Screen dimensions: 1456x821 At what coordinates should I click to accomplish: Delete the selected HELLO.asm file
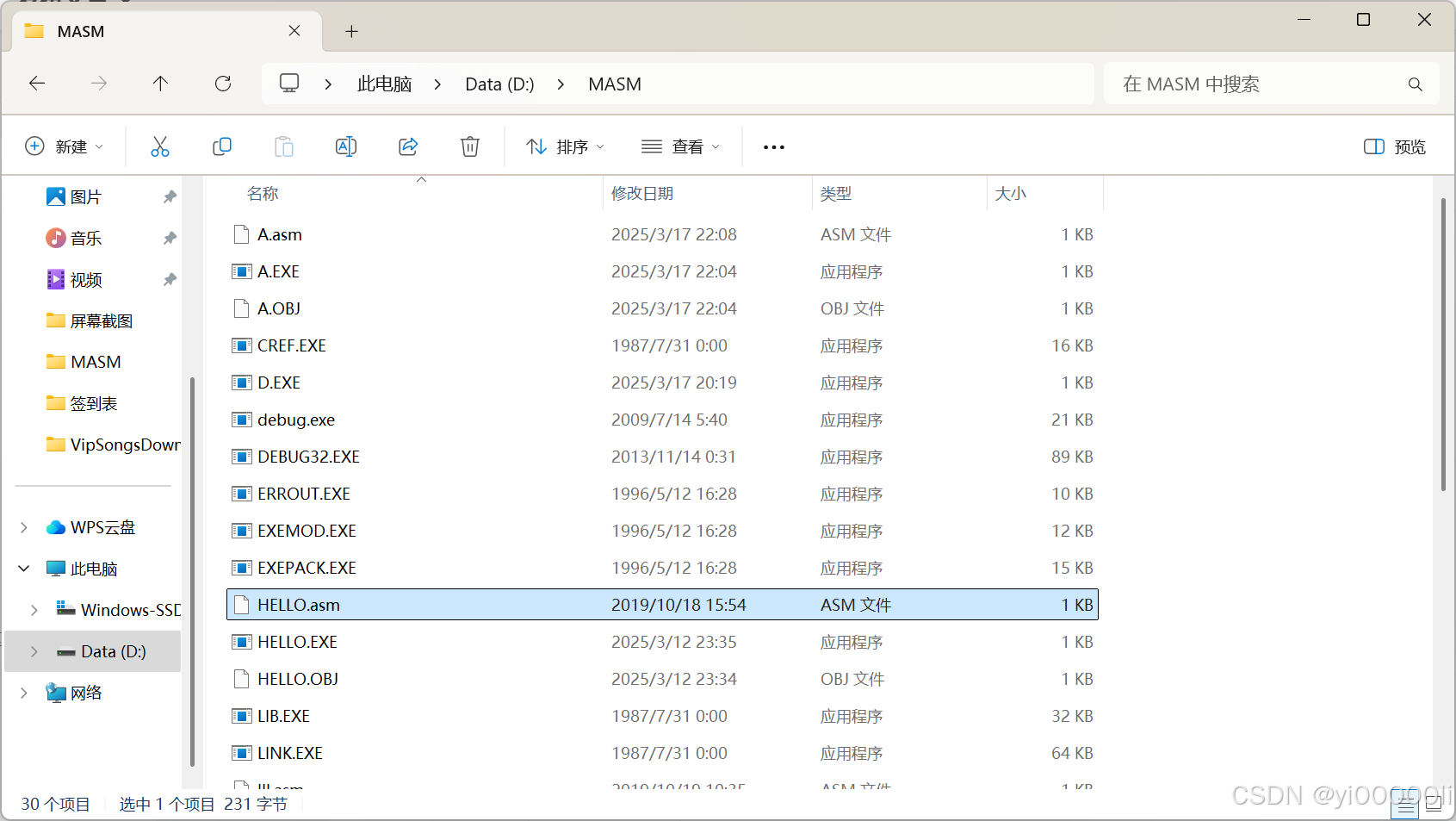tap(469, 146)
